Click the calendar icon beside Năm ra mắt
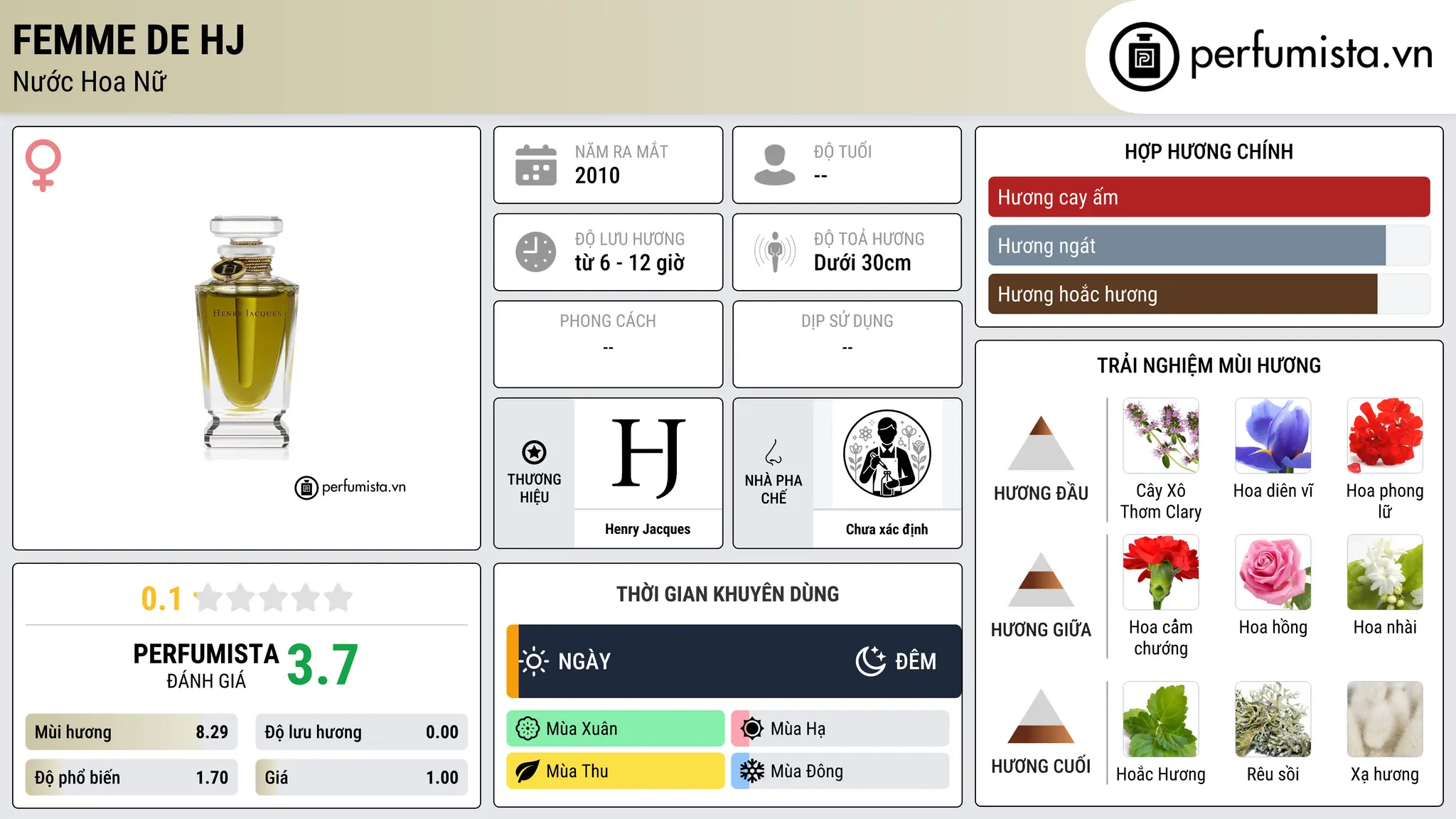Screen dimensions: 1456x819 [535, 165]
